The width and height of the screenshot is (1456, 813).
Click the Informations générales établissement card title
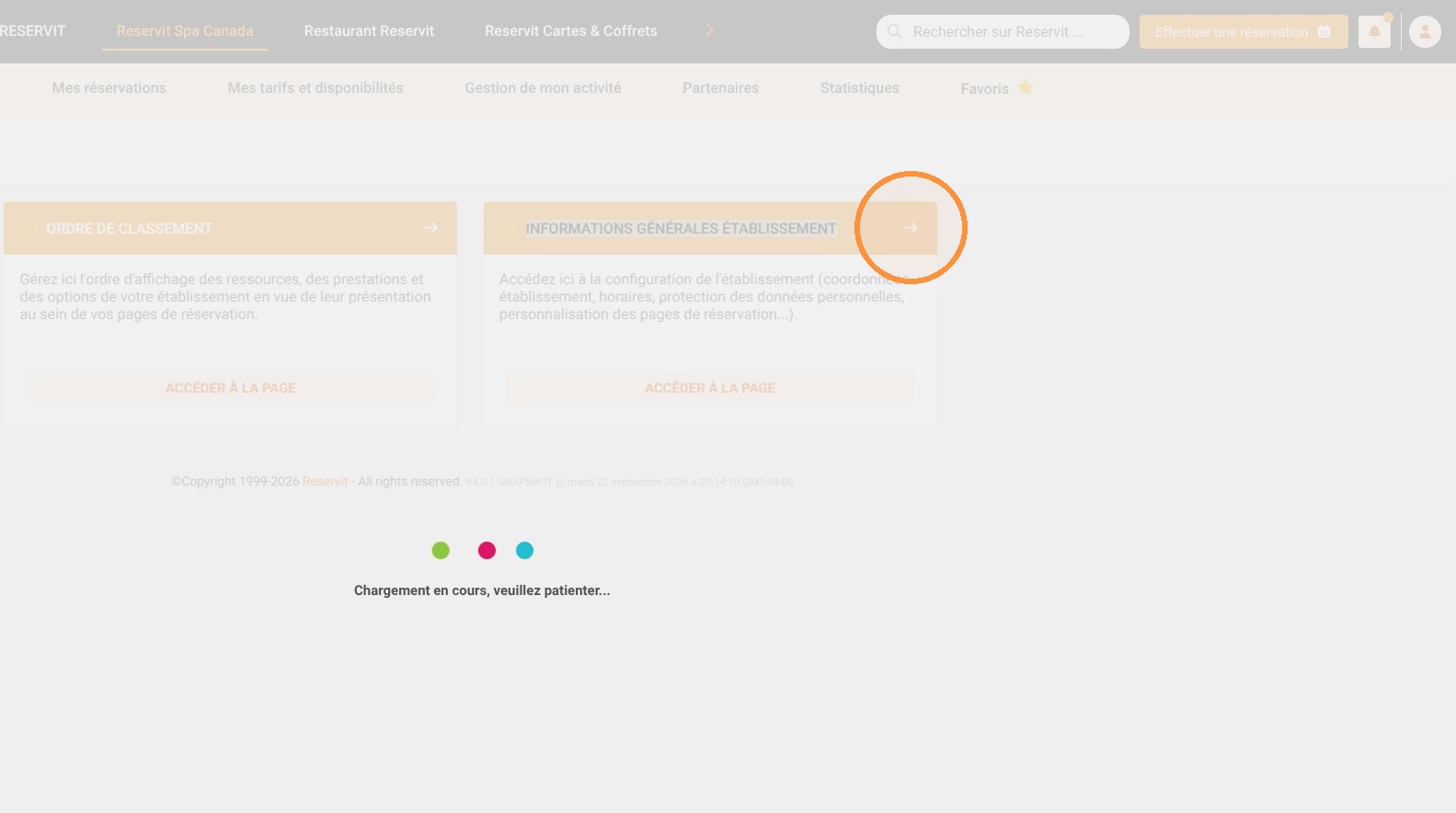tap(682, 228)
